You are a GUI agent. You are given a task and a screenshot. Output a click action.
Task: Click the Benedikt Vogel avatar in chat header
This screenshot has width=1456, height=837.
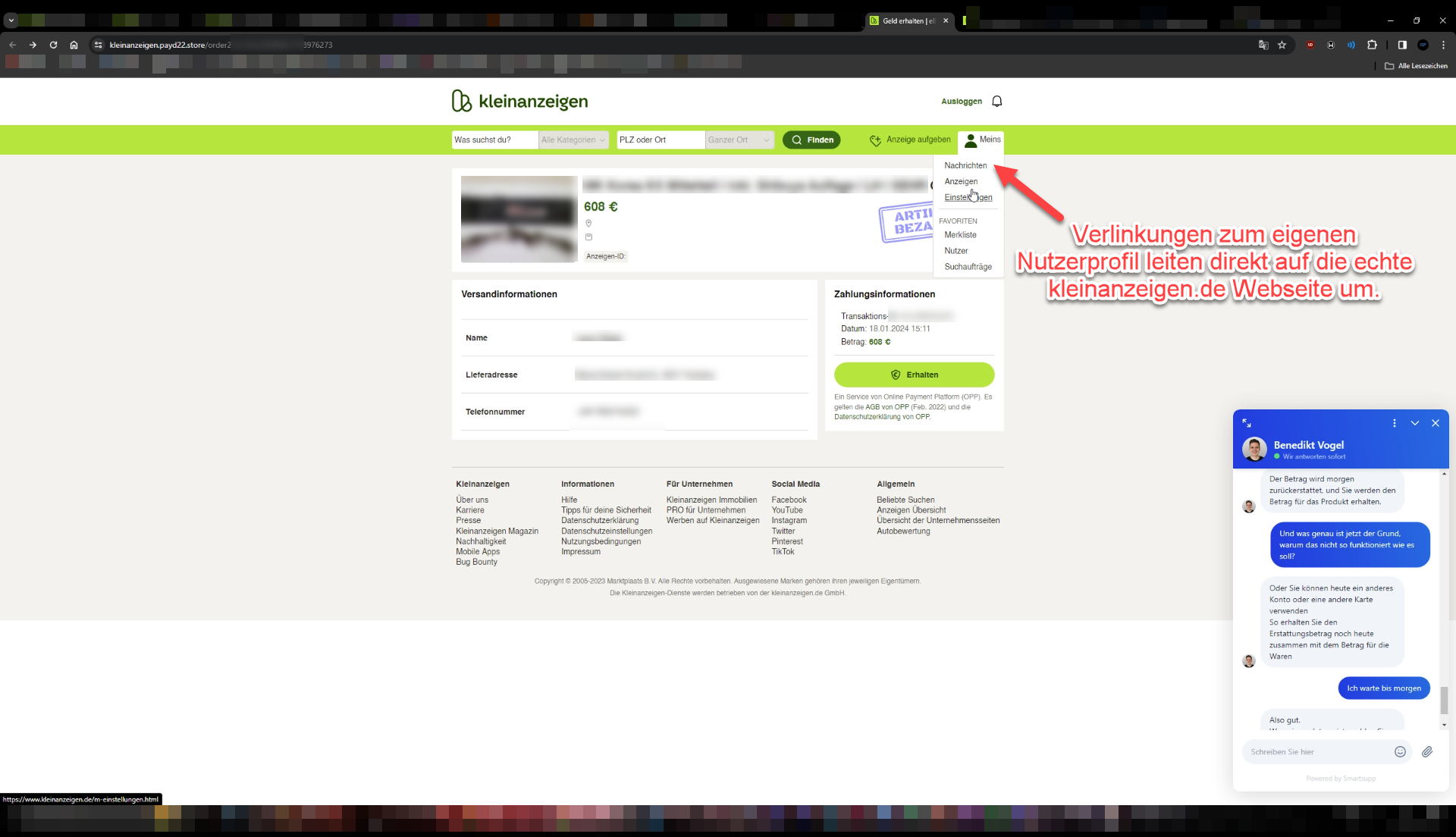1254,449
